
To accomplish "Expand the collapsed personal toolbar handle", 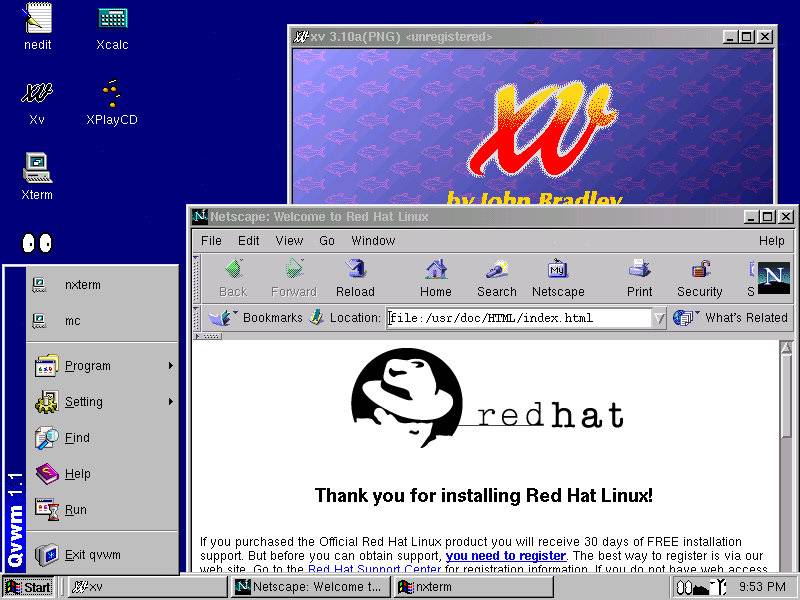I will [x=208, y=336].
